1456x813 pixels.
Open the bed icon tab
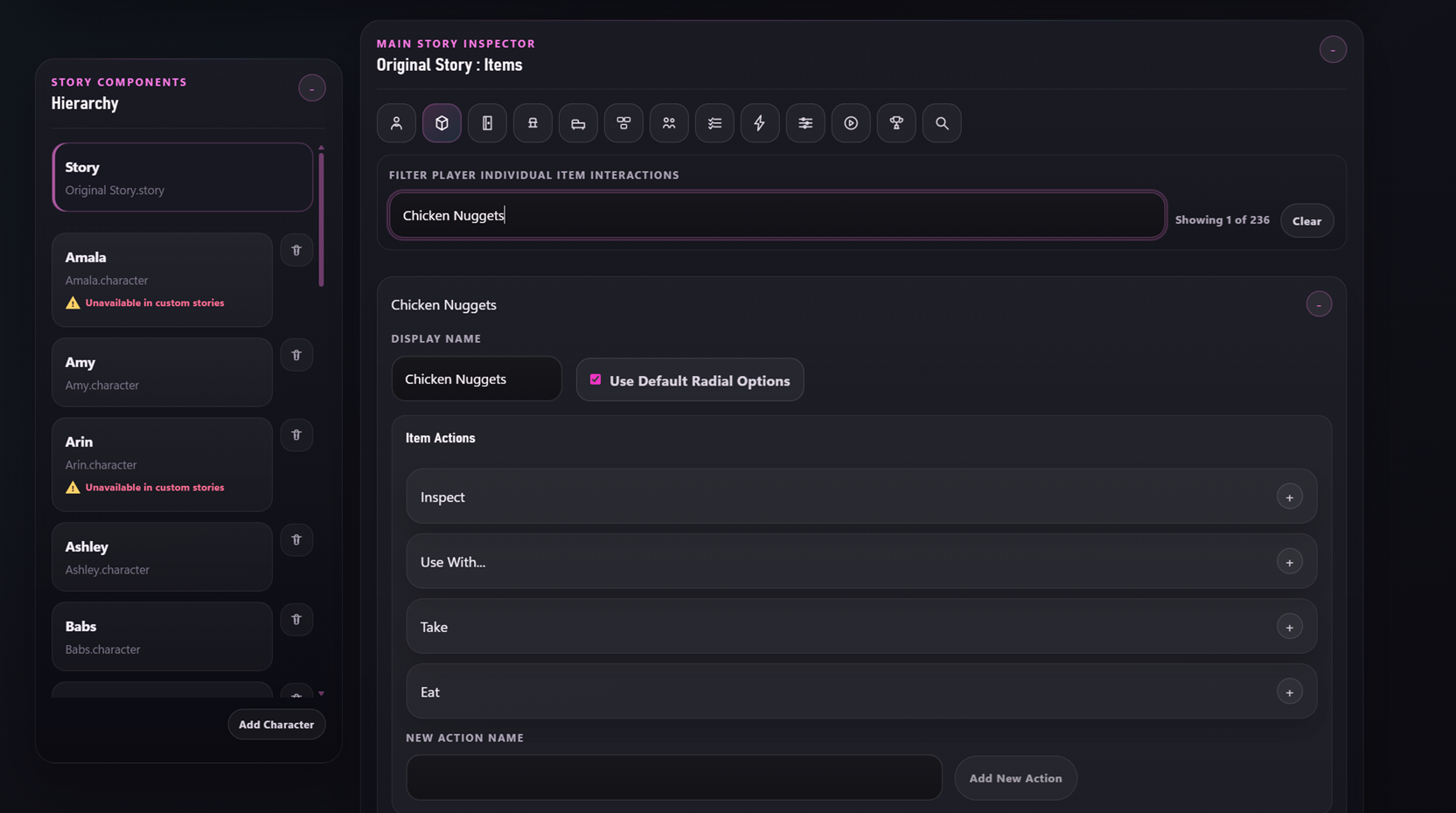[578, 123]
